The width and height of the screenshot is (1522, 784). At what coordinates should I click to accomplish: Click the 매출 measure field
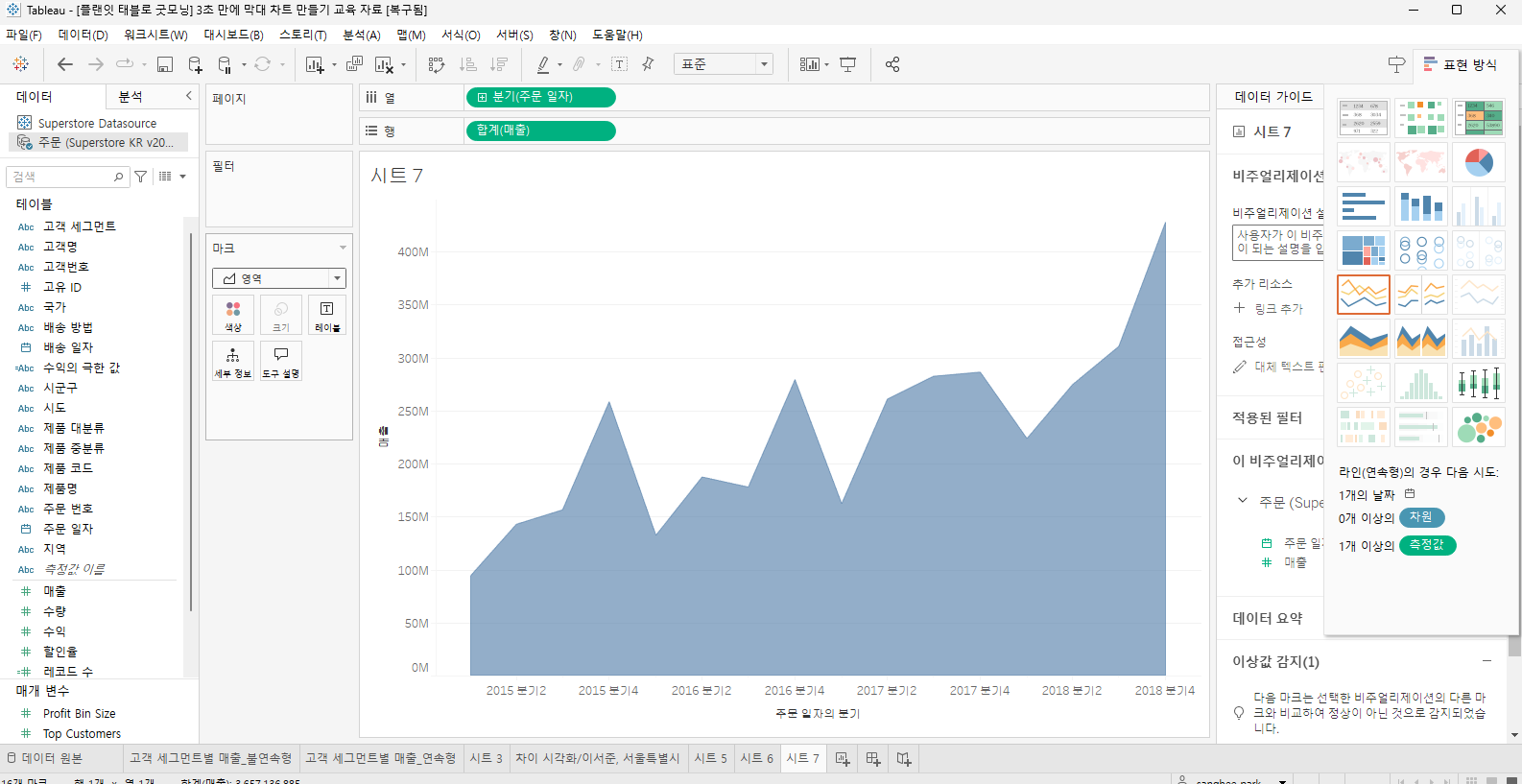coord(55,591)
